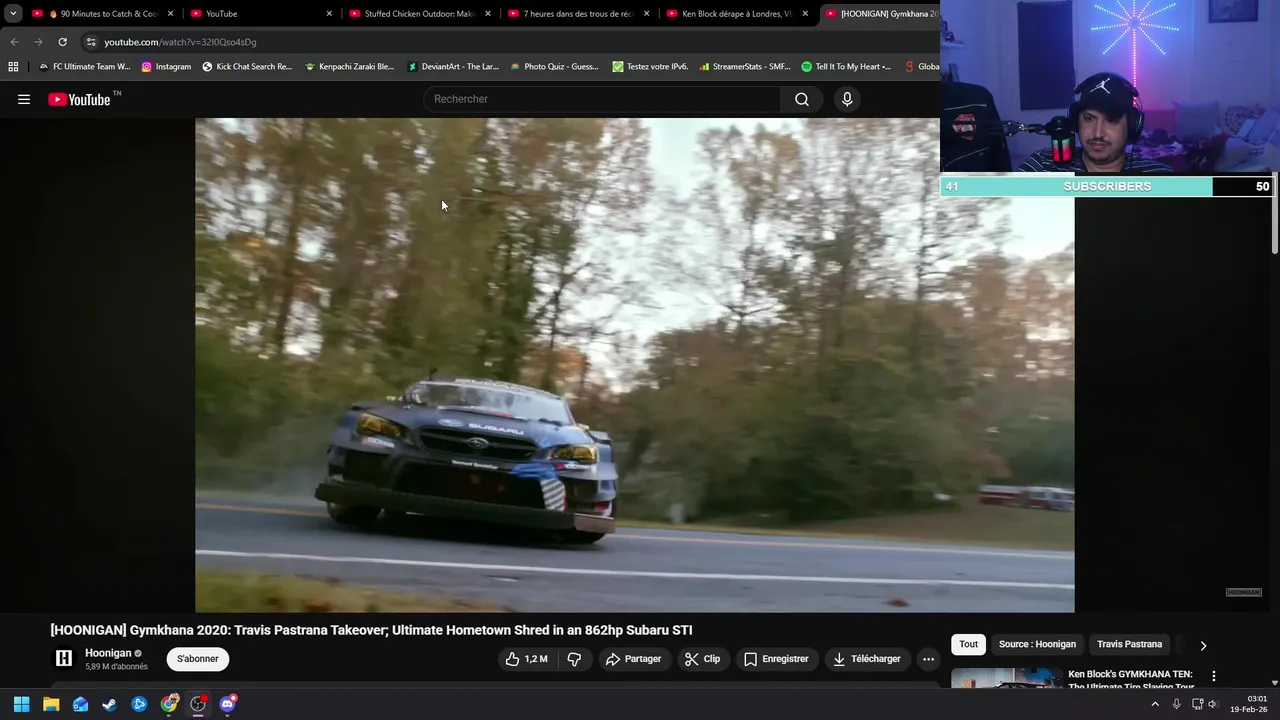Open the taskbar microphone tray icon
This screenshot has height=720, width=1280.
click(x=1176, y=704)
